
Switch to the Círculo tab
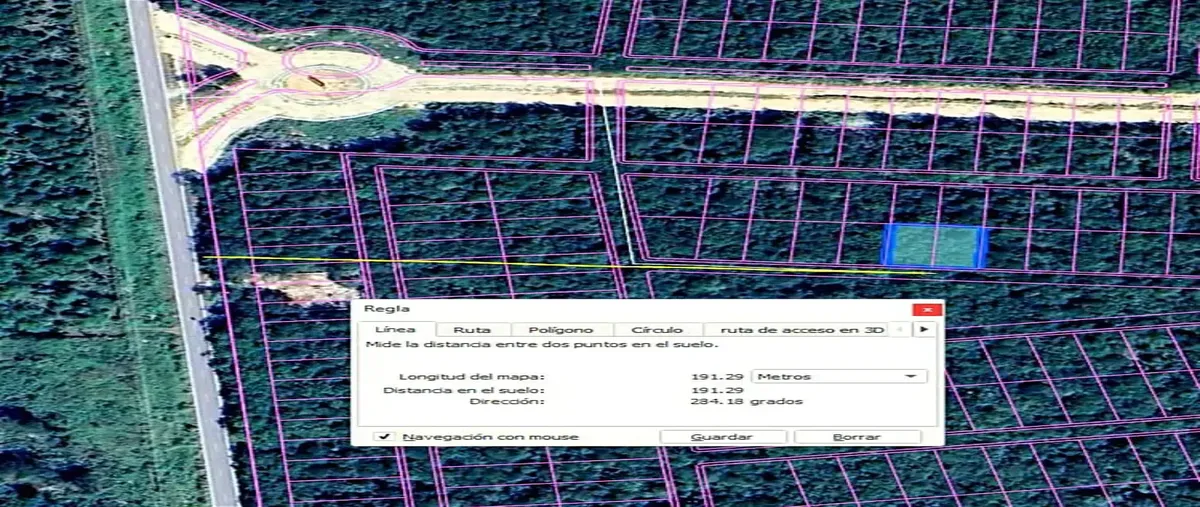[x=657, y=329]
